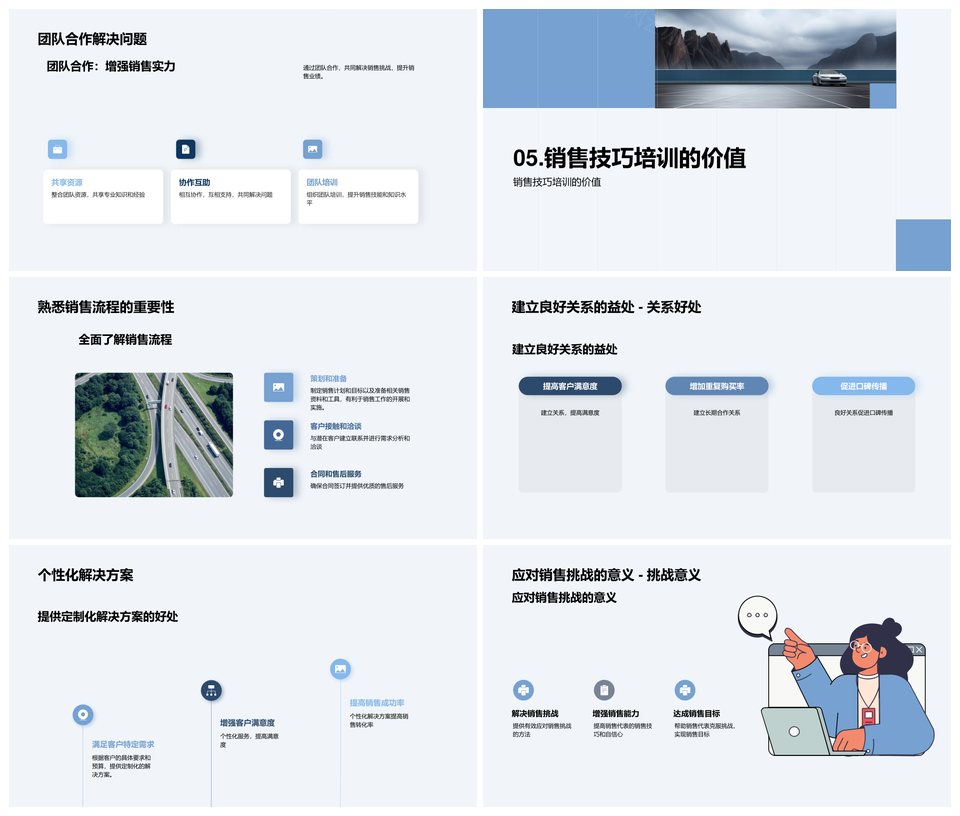Click the speech bubble with three dots
Viewport: 960px width, 816px height.
pos(759,616)
